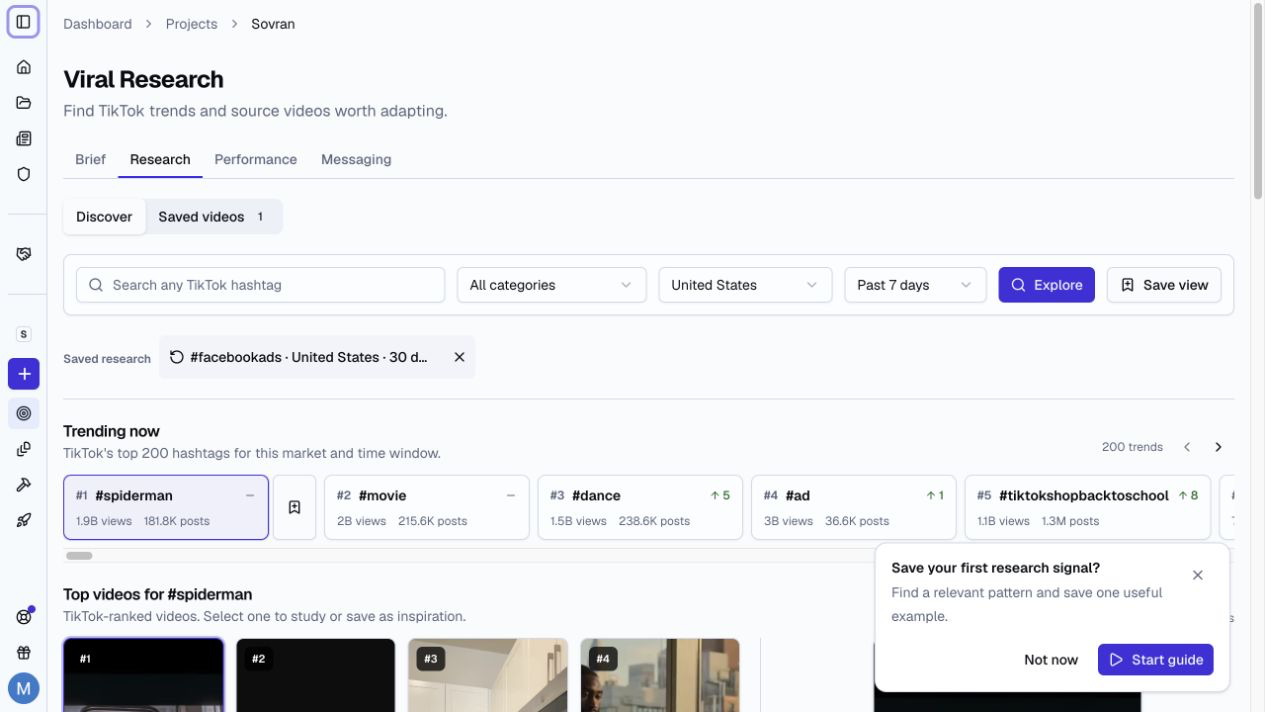Focus the TikTok hashtag search field

click(260, 285)
